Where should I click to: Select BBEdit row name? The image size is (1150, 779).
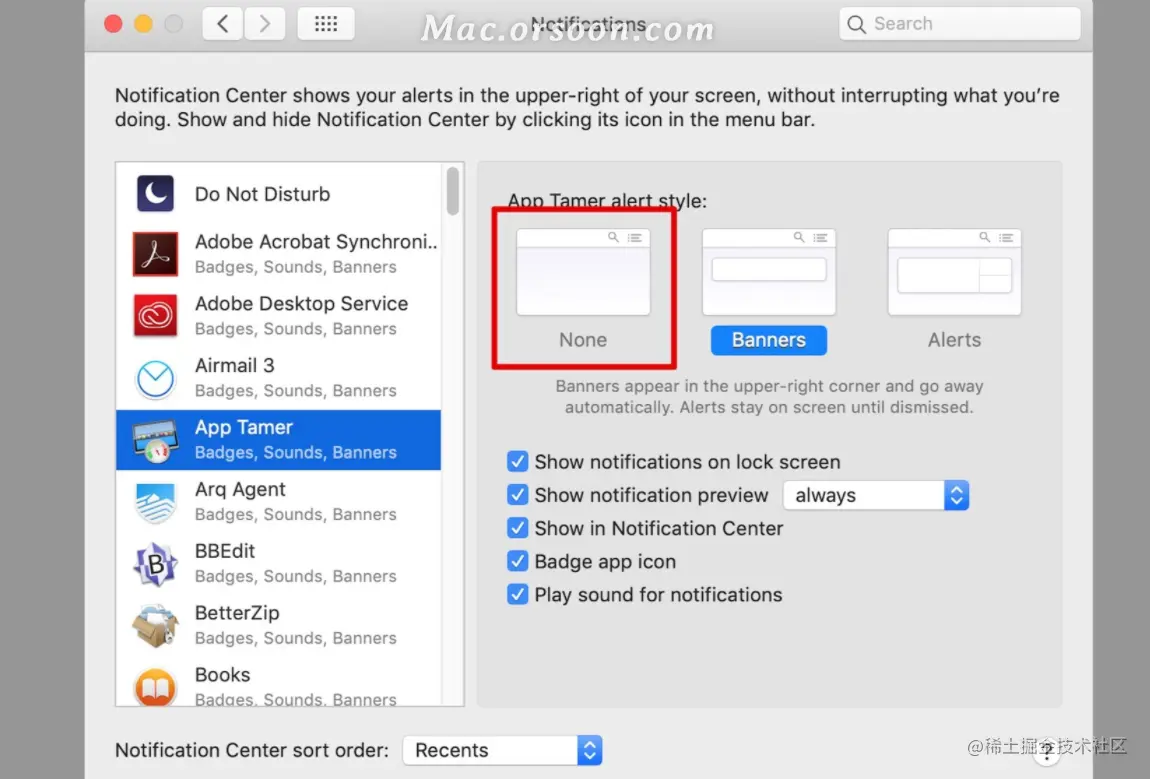[x=225, y=551]
